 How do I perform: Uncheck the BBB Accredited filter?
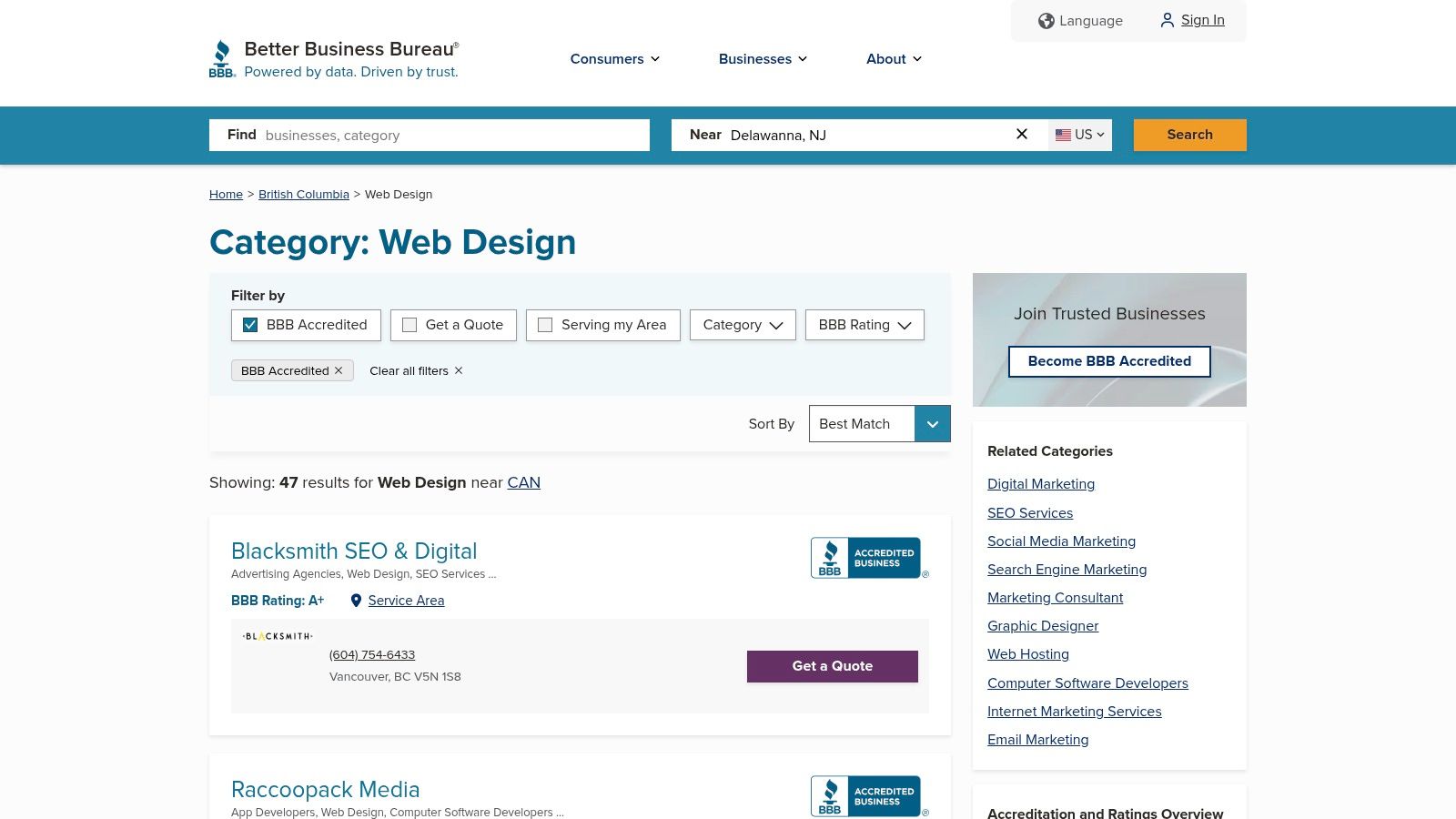point(249,325)
